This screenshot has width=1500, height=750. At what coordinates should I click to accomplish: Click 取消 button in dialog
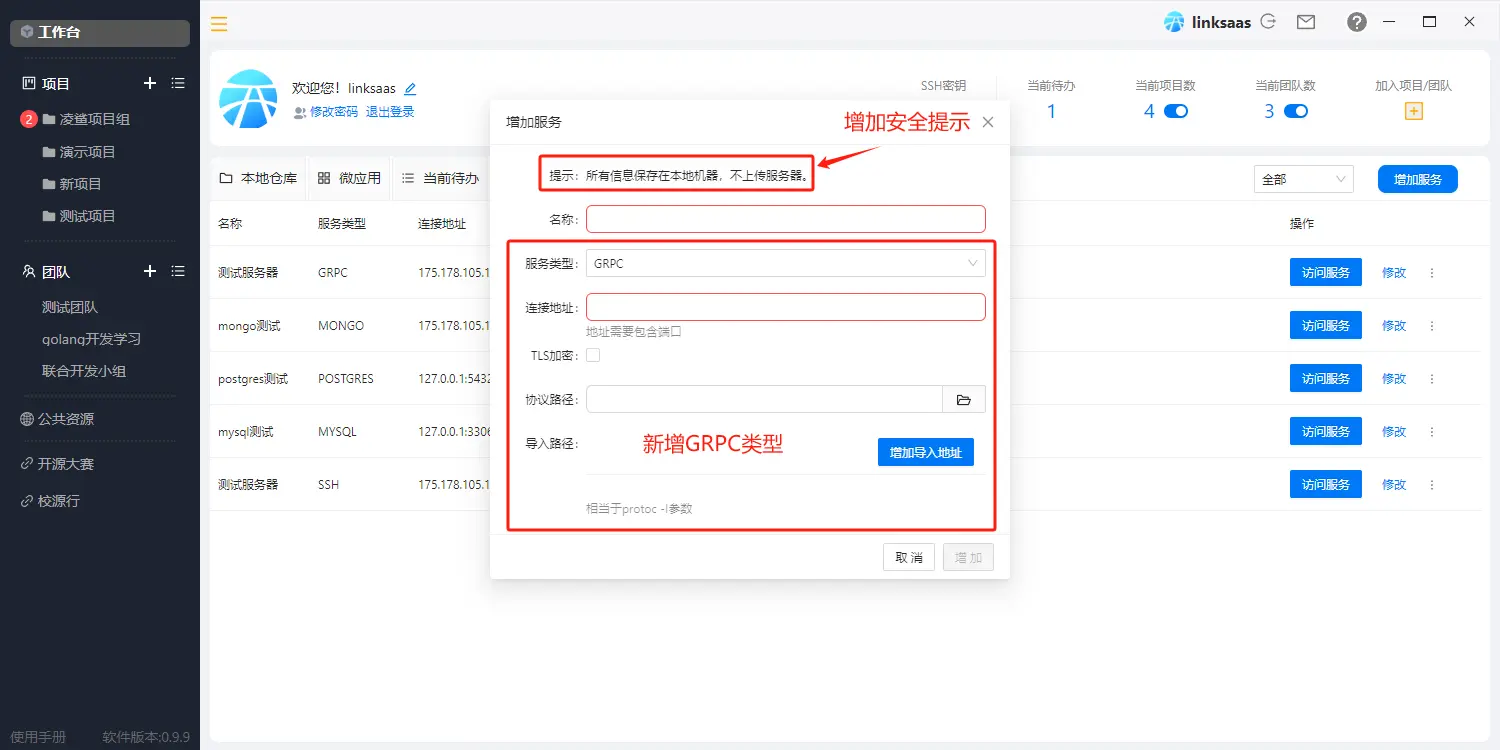909,557
